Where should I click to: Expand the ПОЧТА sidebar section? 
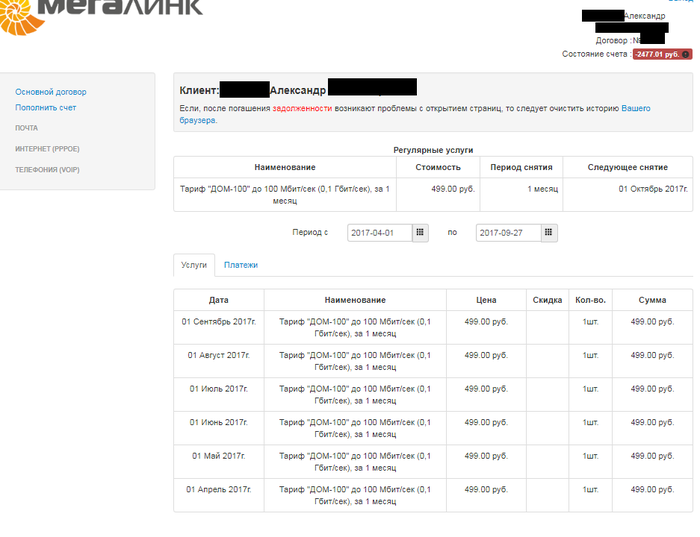tap(27, 128)
